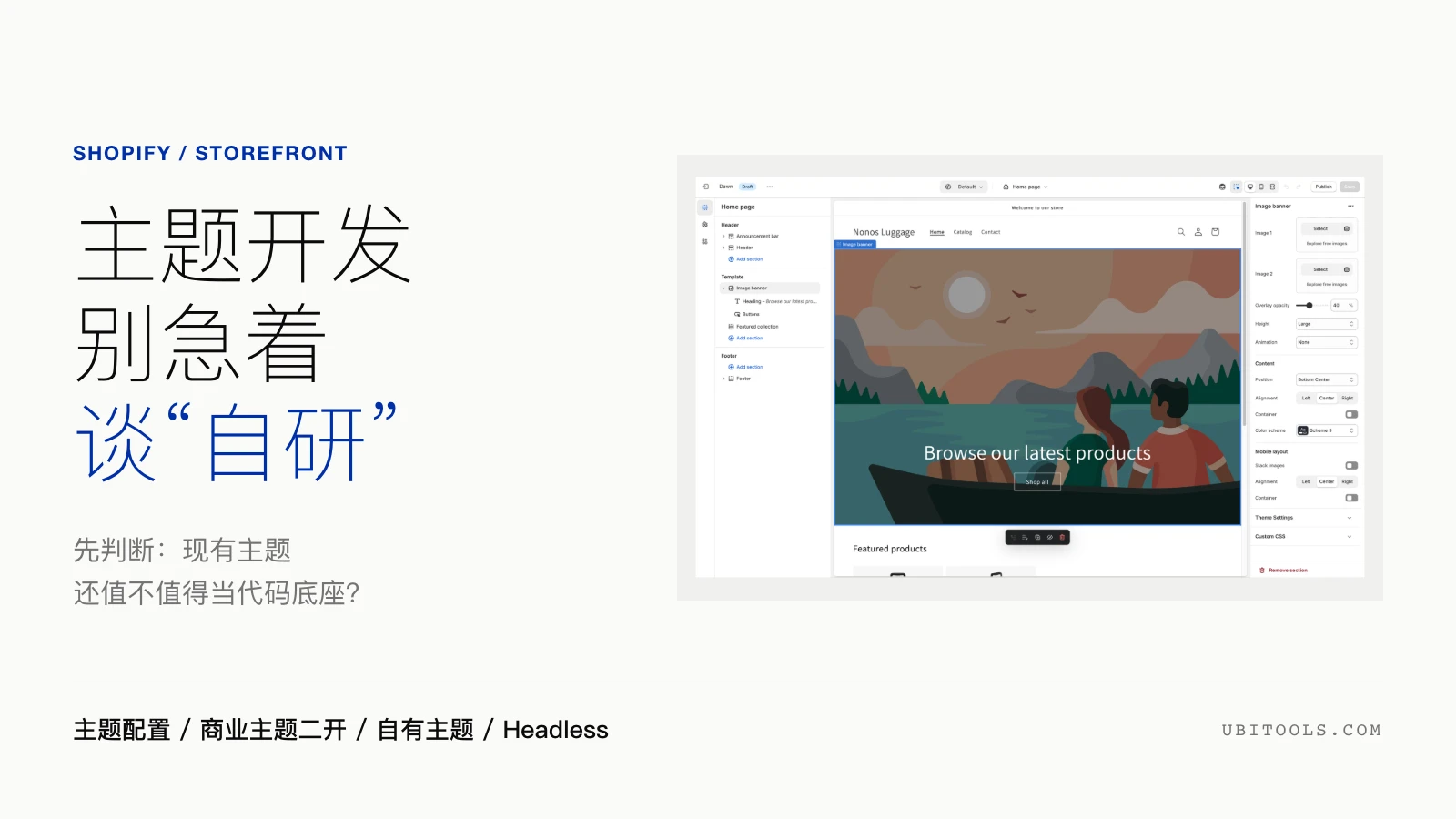Switch to mobile preview icon

point(1261,187)
